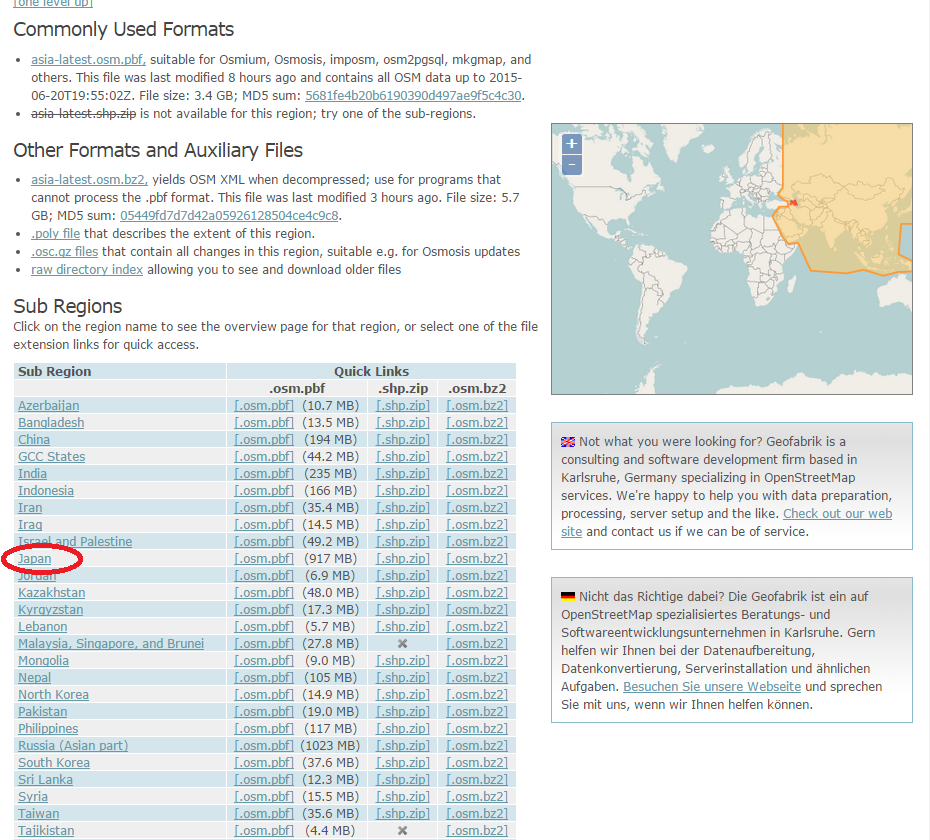Click the British flag icon

(x=567, y=440)
